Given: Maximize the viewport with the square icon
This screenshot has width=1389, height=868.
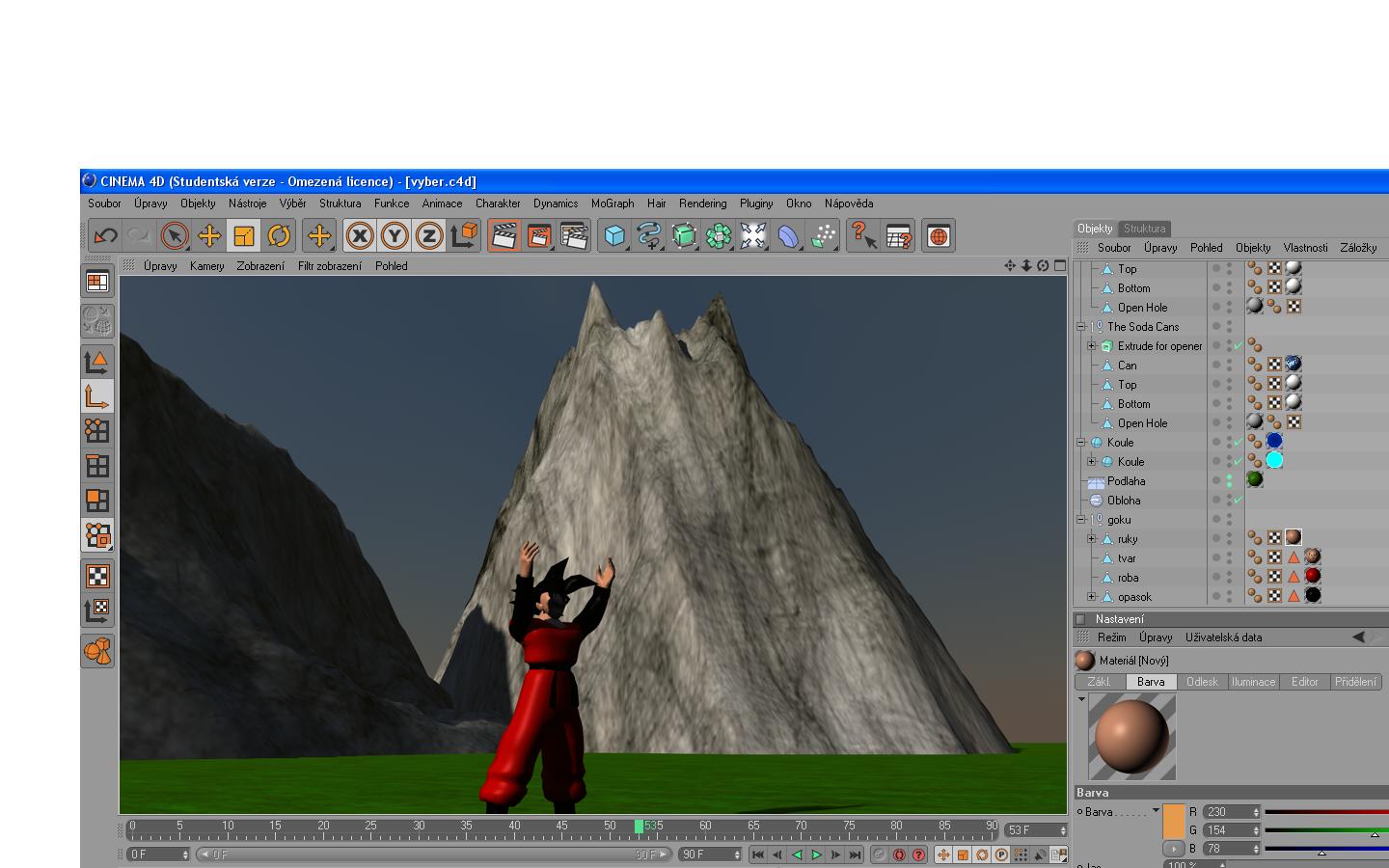Looking at the screenshot, I should [1060, 265].
